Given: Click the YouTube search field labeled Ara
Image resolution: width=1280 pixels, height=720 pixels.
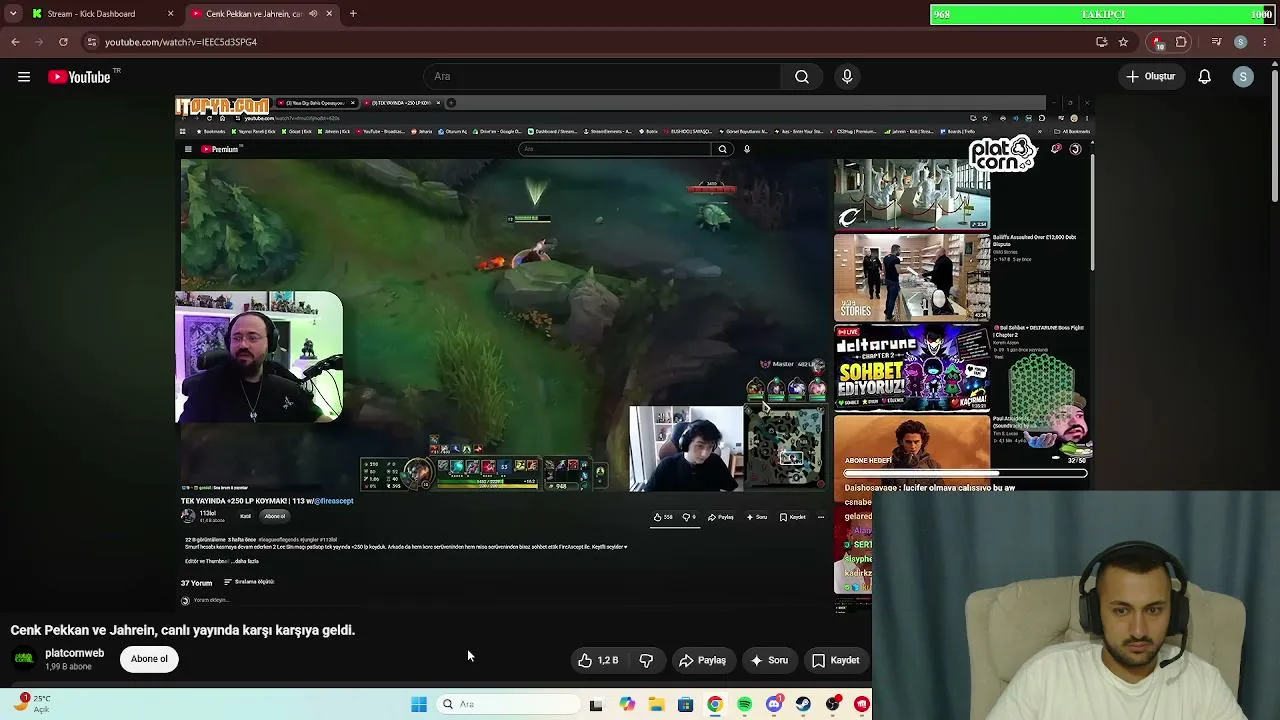Looking at the screenshot, I should pos(602,77).
